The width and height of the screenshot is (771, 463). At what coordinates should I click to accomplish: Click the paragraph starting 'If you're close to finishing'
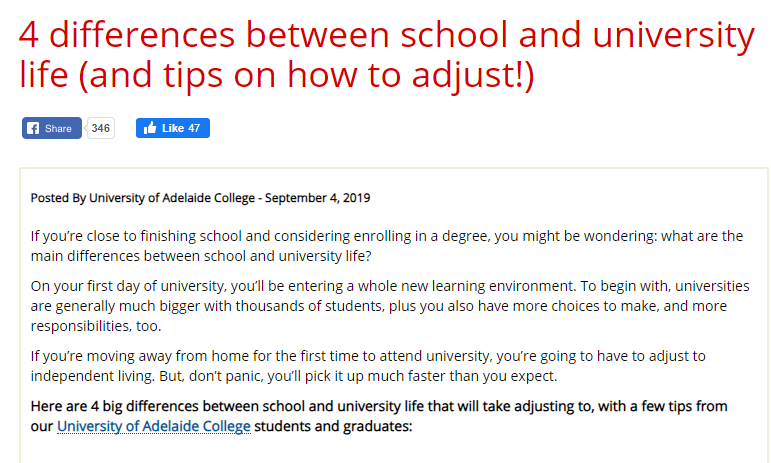(386, 246)
